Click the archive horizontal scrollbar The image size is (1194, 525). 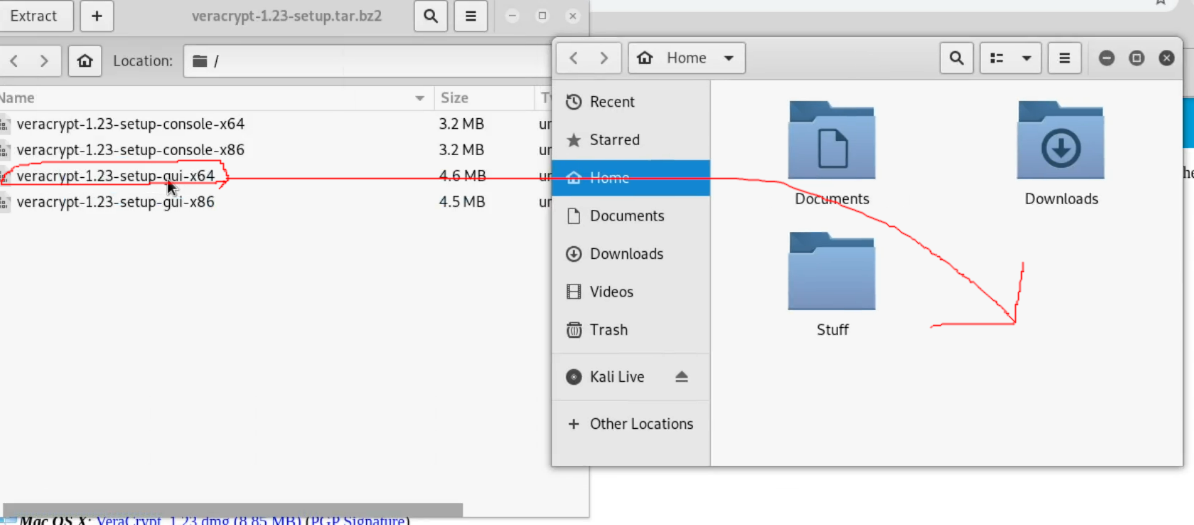[x=232, y=508]
